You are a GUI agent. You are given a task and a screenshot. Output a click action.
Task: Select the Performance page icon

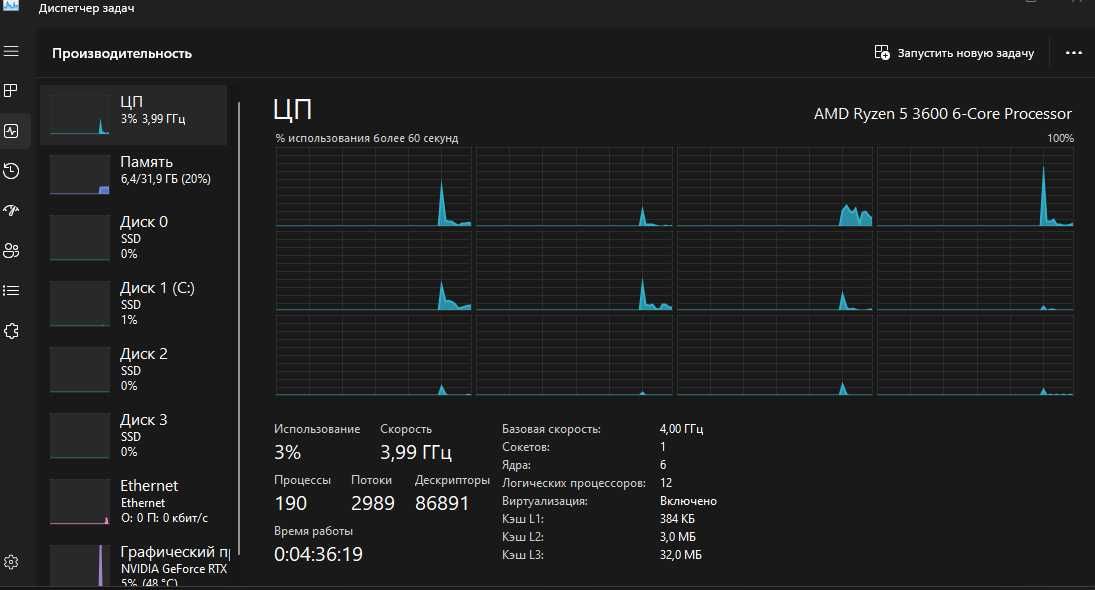[x=11, y=131]
